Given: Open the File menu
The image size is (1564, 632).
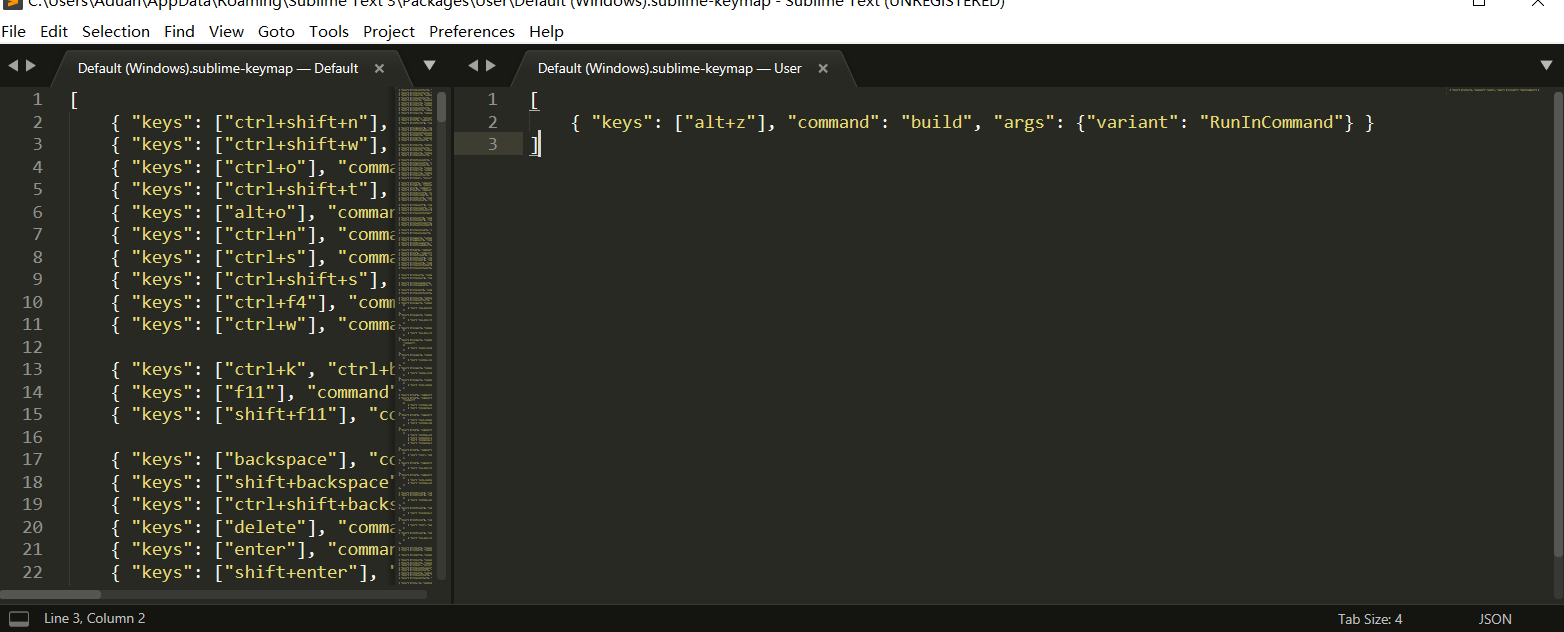Looking at the screenshot, I should (14, 32).
